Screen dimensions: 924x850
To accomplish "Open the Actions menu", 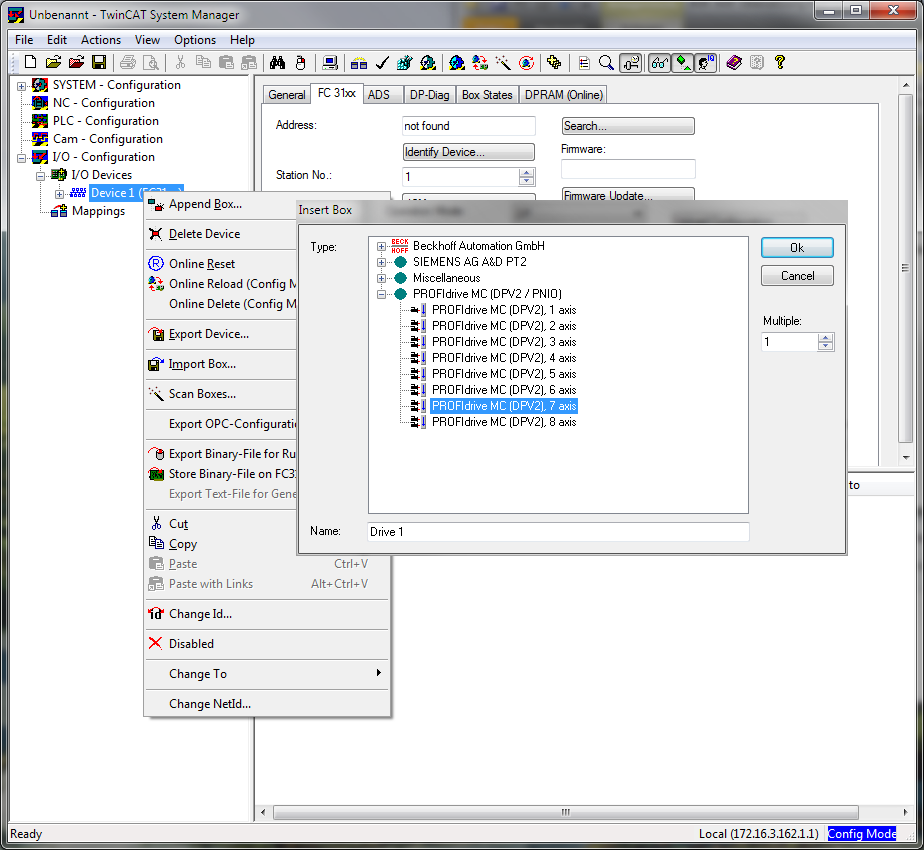I will click(101, 40).
